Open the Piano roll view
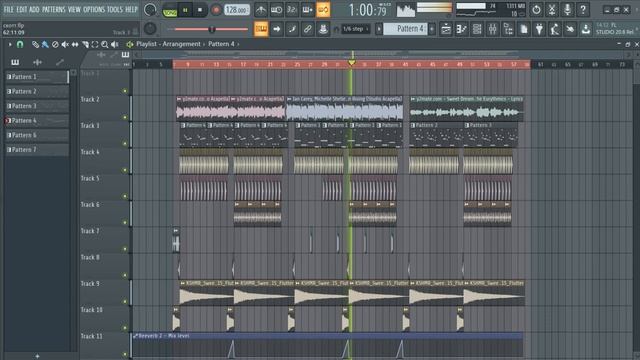Screen dimensions: 640x360 [x=462, y=29]
